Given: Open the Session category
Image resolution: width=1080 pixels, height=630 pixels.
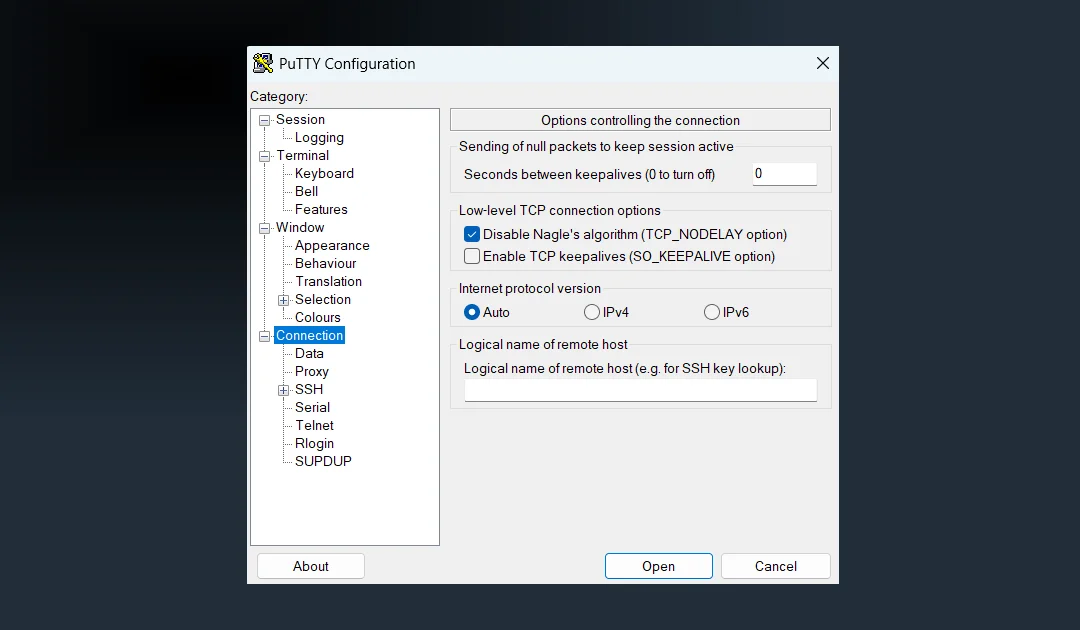Looking at the screenshot, I should coord(300,119).
